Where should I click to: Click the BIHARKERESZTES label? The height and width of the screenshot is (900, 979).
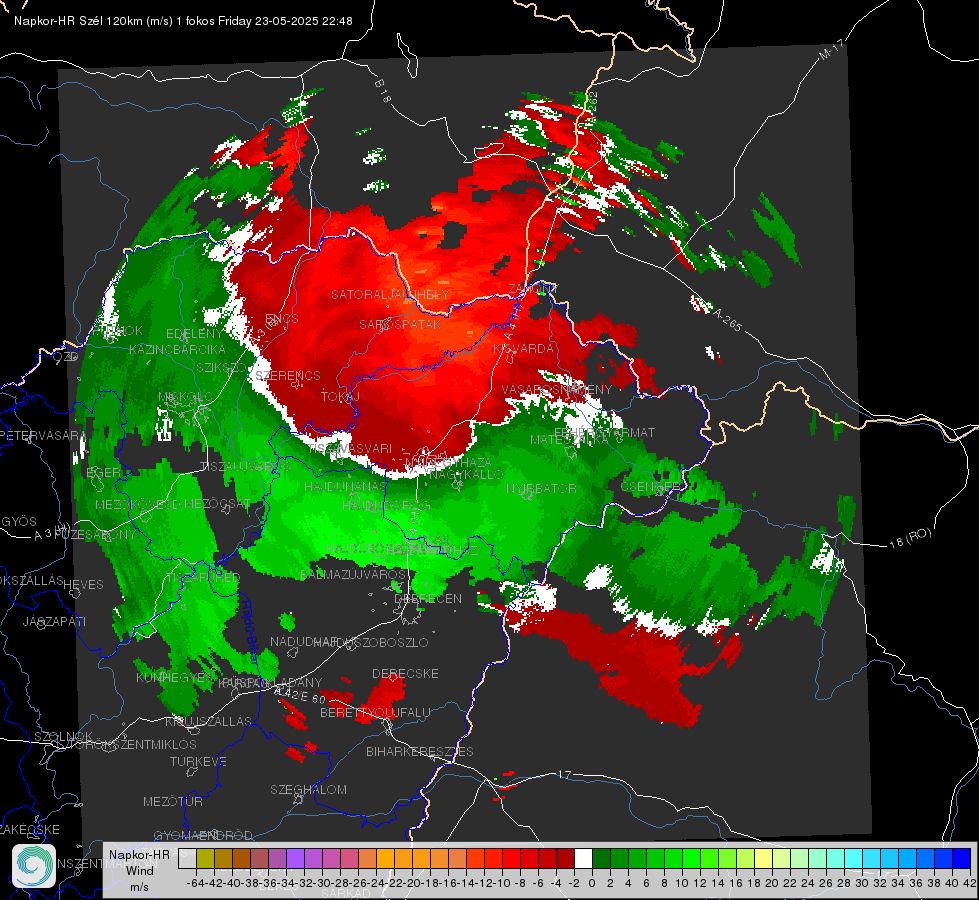click(x=420, y=751)
